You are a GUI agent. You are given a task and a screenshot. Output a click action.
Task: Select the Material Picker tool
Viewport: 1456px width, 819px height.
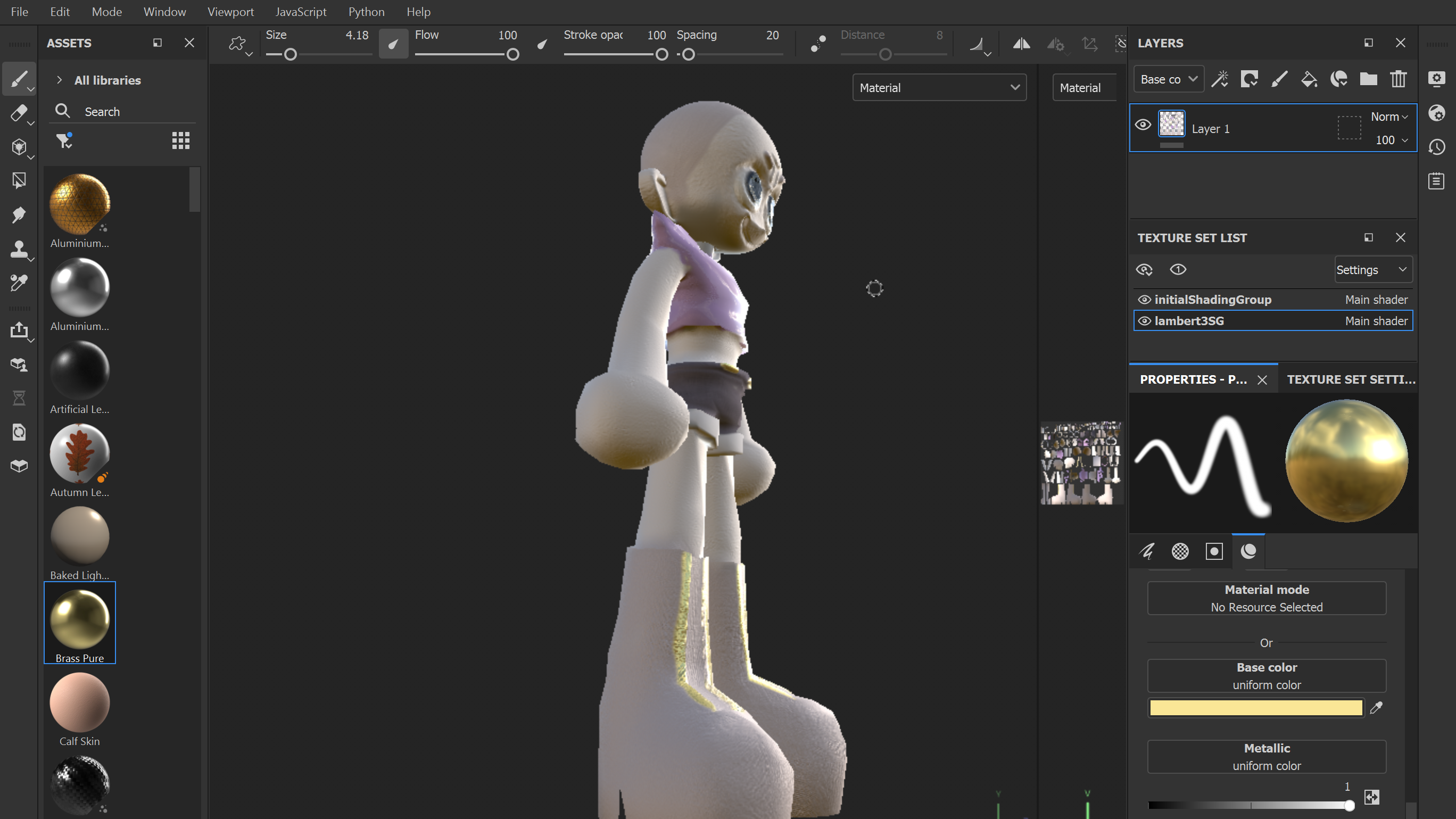tap(19, 283)
